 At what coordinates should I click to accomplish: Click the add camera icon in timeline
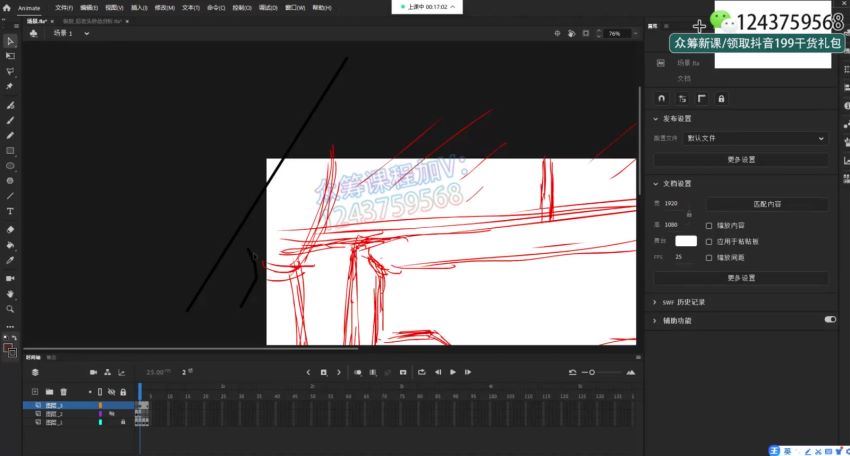click(93, 372)
